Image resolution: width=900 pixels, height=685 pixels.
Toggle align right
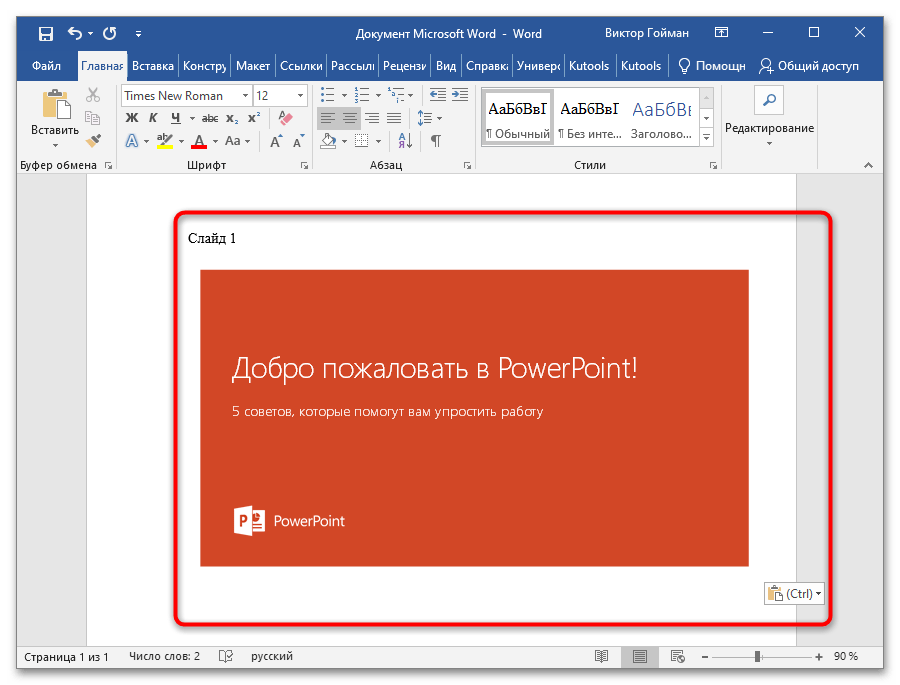click(x=372, y=118)
